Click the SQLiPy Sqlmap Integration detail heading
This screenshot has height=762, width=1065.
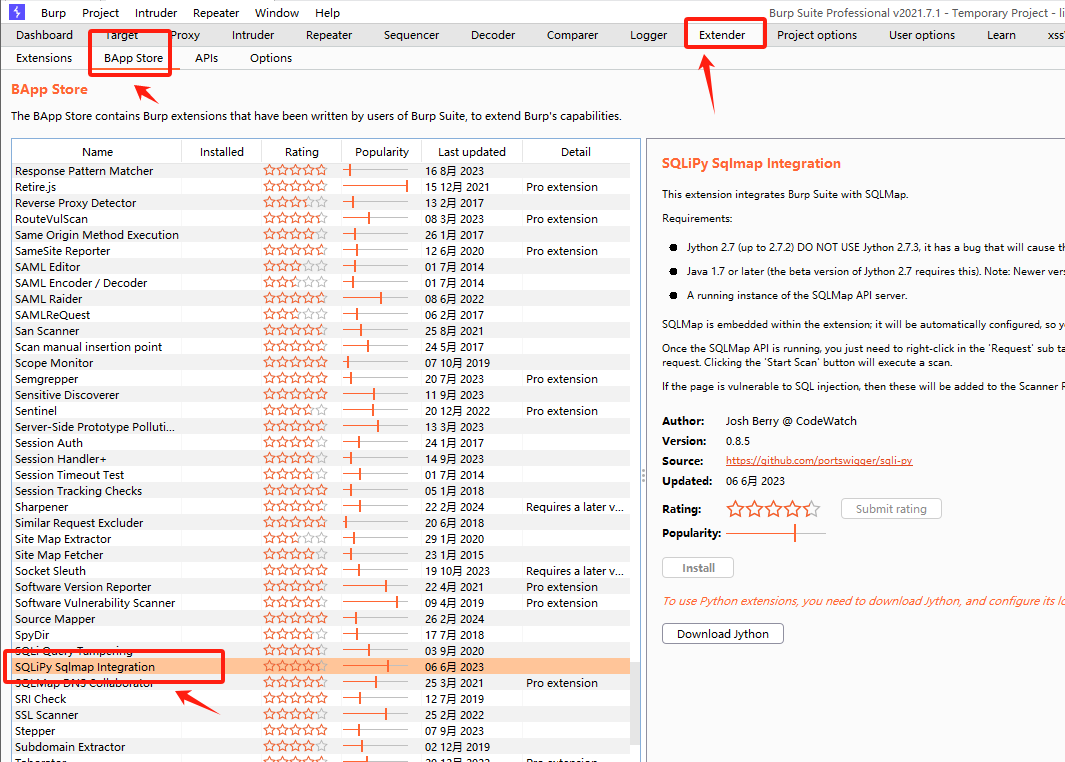751,164
